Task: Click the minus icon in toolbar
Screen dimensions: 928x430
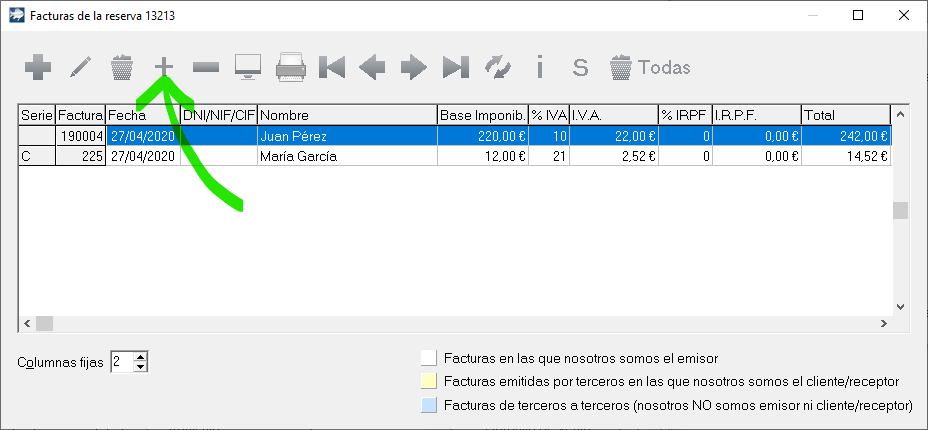Action: pyautogui.click(x=206, y=67)
